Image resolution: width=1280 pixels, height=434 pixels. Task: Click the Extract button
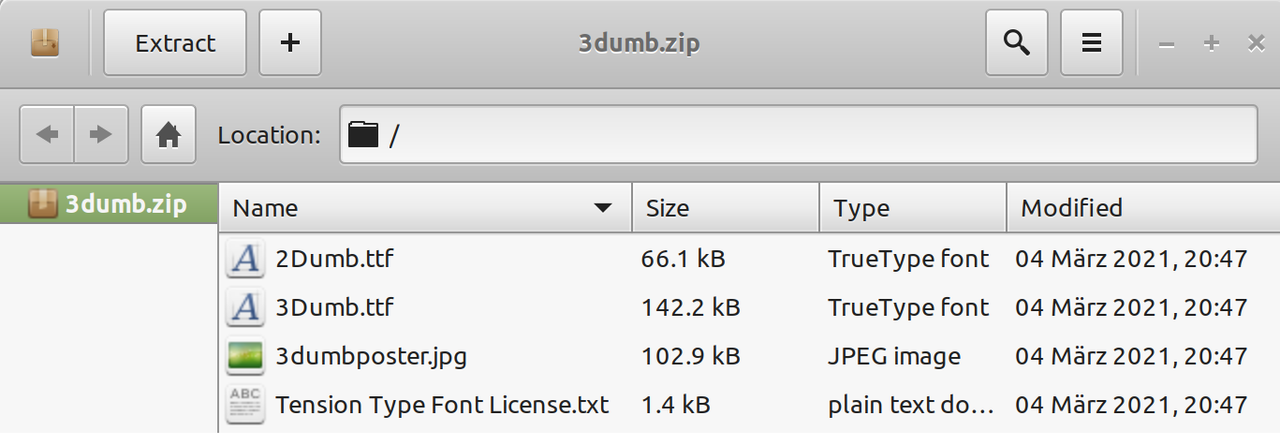click(175, 43)
